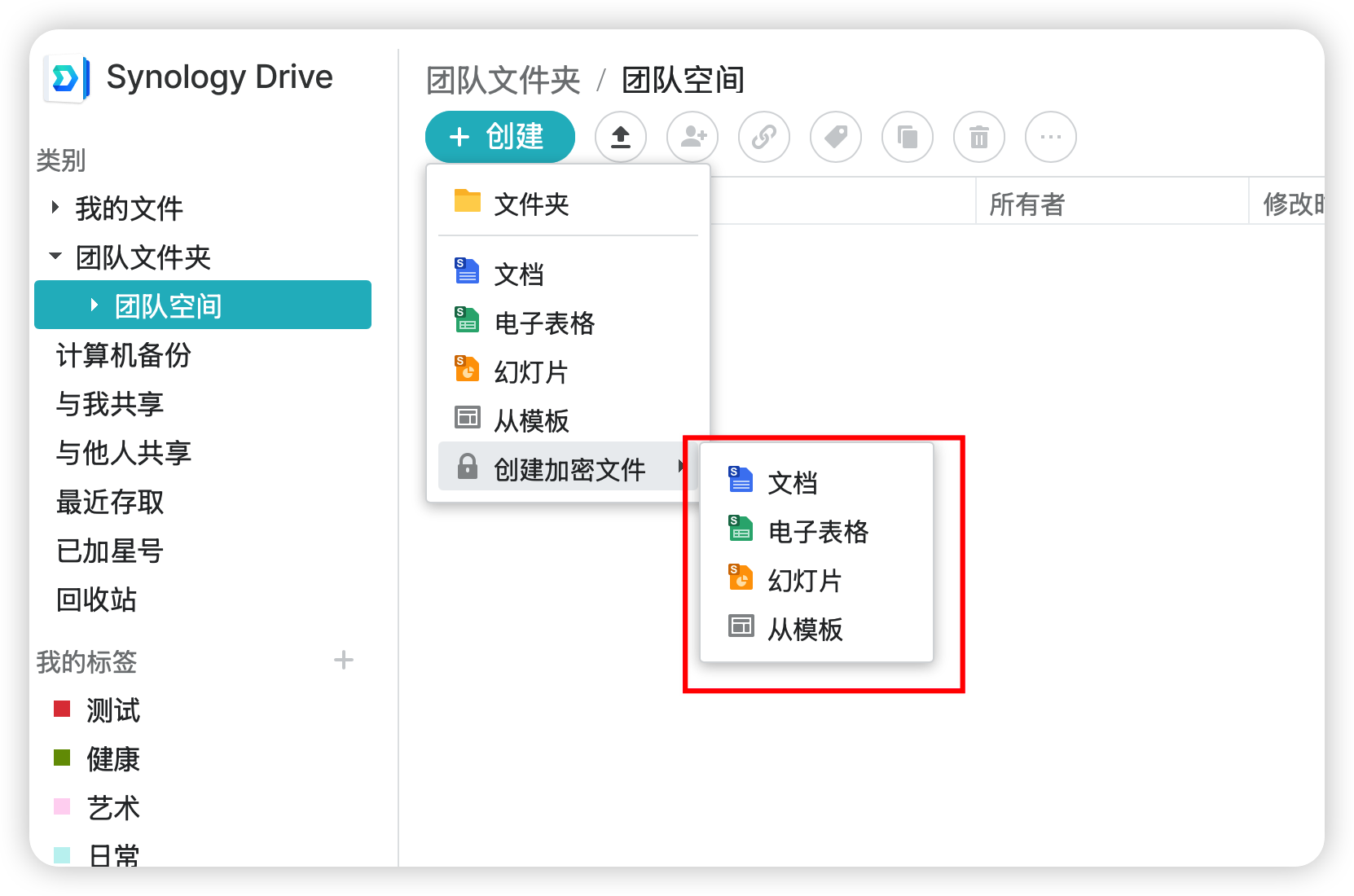Viewport: 1354px width, 896px height.
Task: Select 文档 in the encrypted file submenu
Action: pyautogui.click(x=816, y=482)
